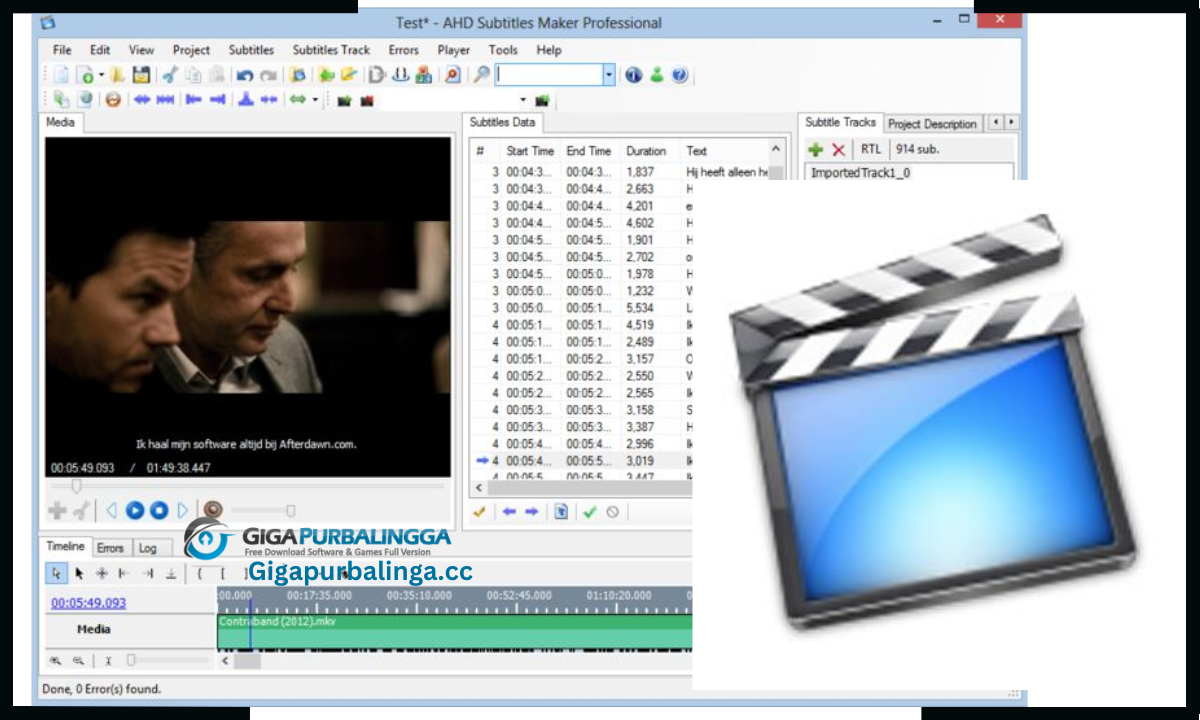Click the blue left arrow below the subtitles list
The image size is (1200, 720).
tap(509, 512)
